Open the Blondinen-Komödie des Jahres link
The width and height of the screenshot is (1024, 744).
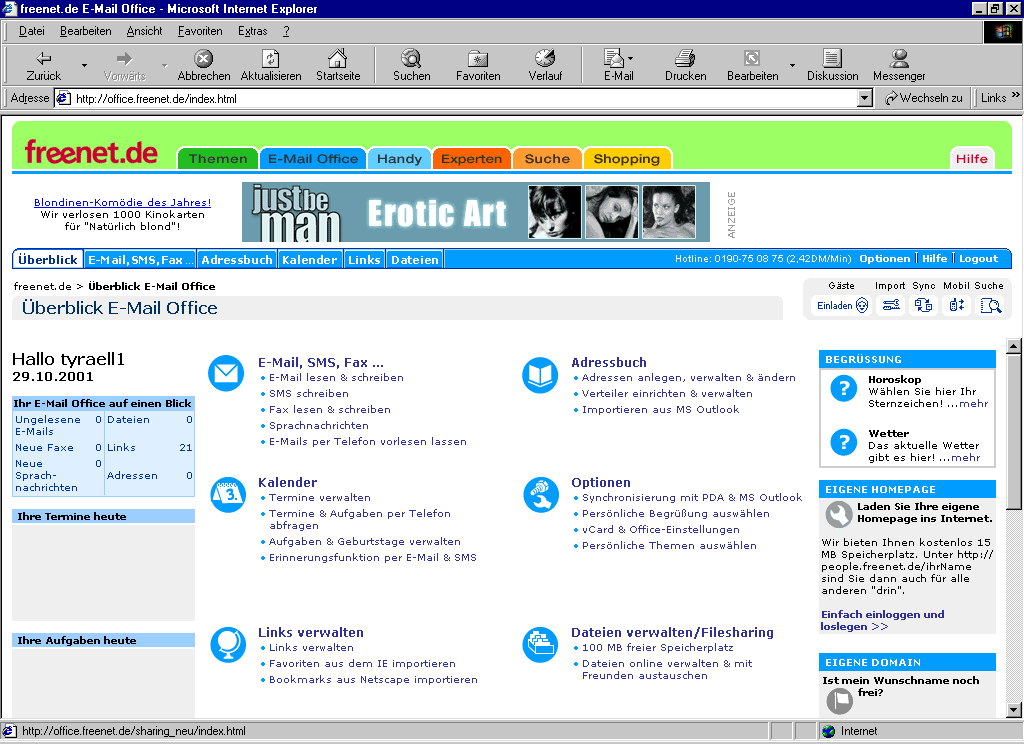point(123,202)
